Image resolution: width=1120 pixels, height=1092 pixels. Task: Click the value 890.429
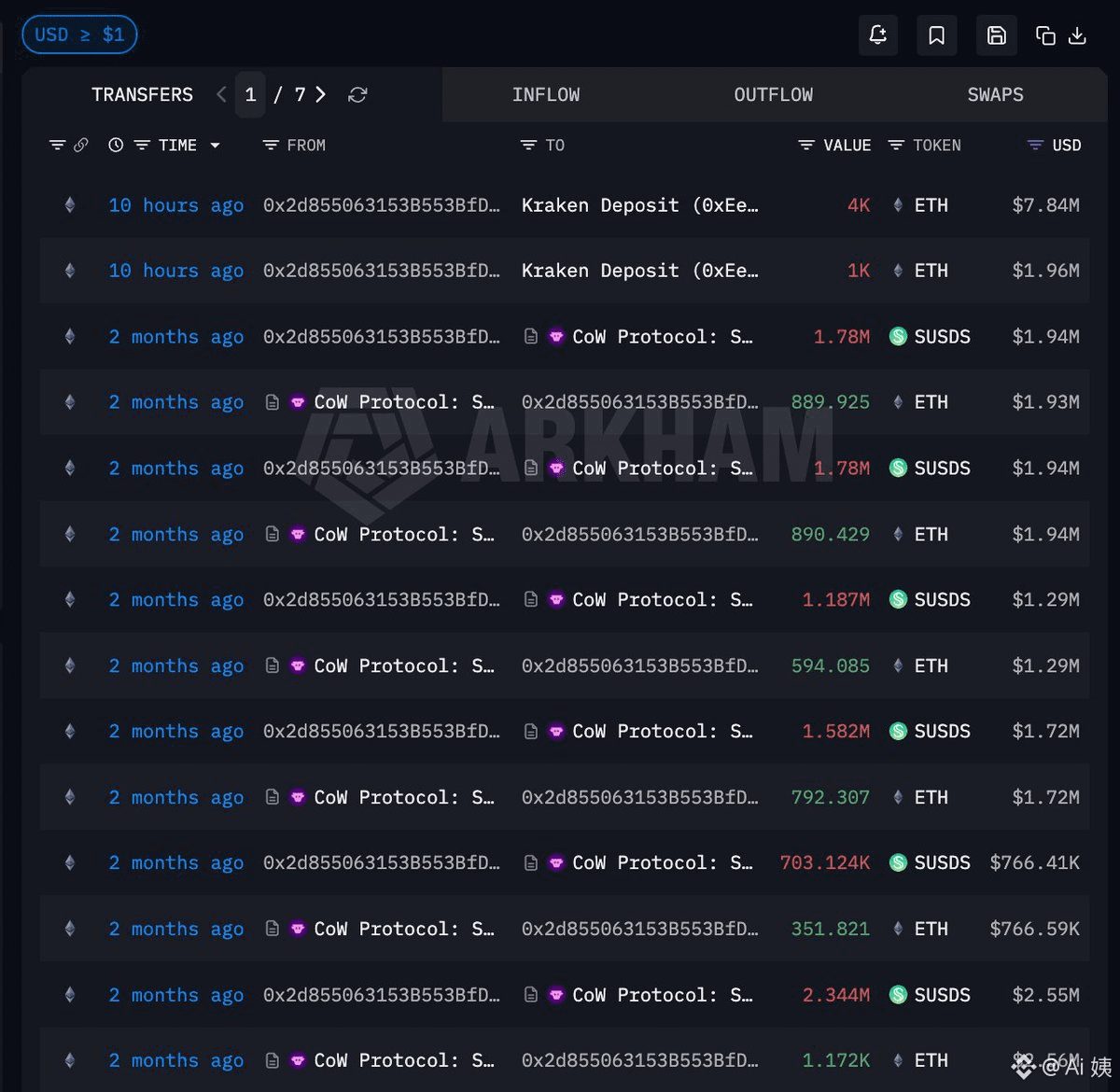[x=830, y=534]
